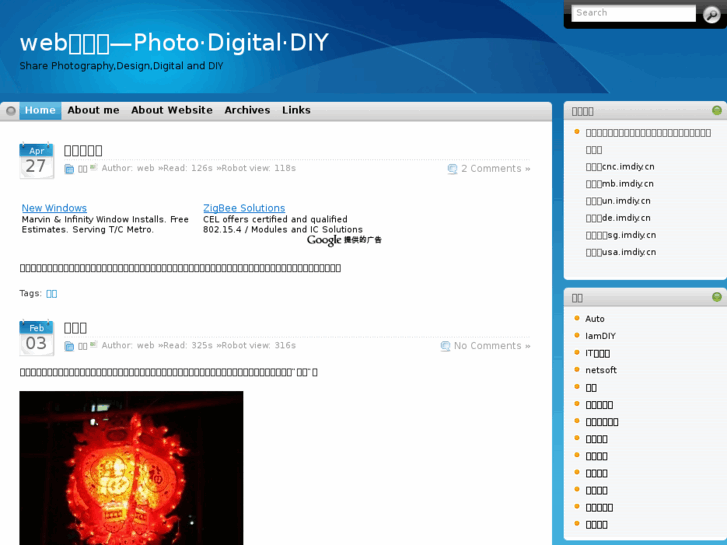727x545 pixels.
Task: Open the usa.imdiy.cn mirror link
Action: coord(621,252)
